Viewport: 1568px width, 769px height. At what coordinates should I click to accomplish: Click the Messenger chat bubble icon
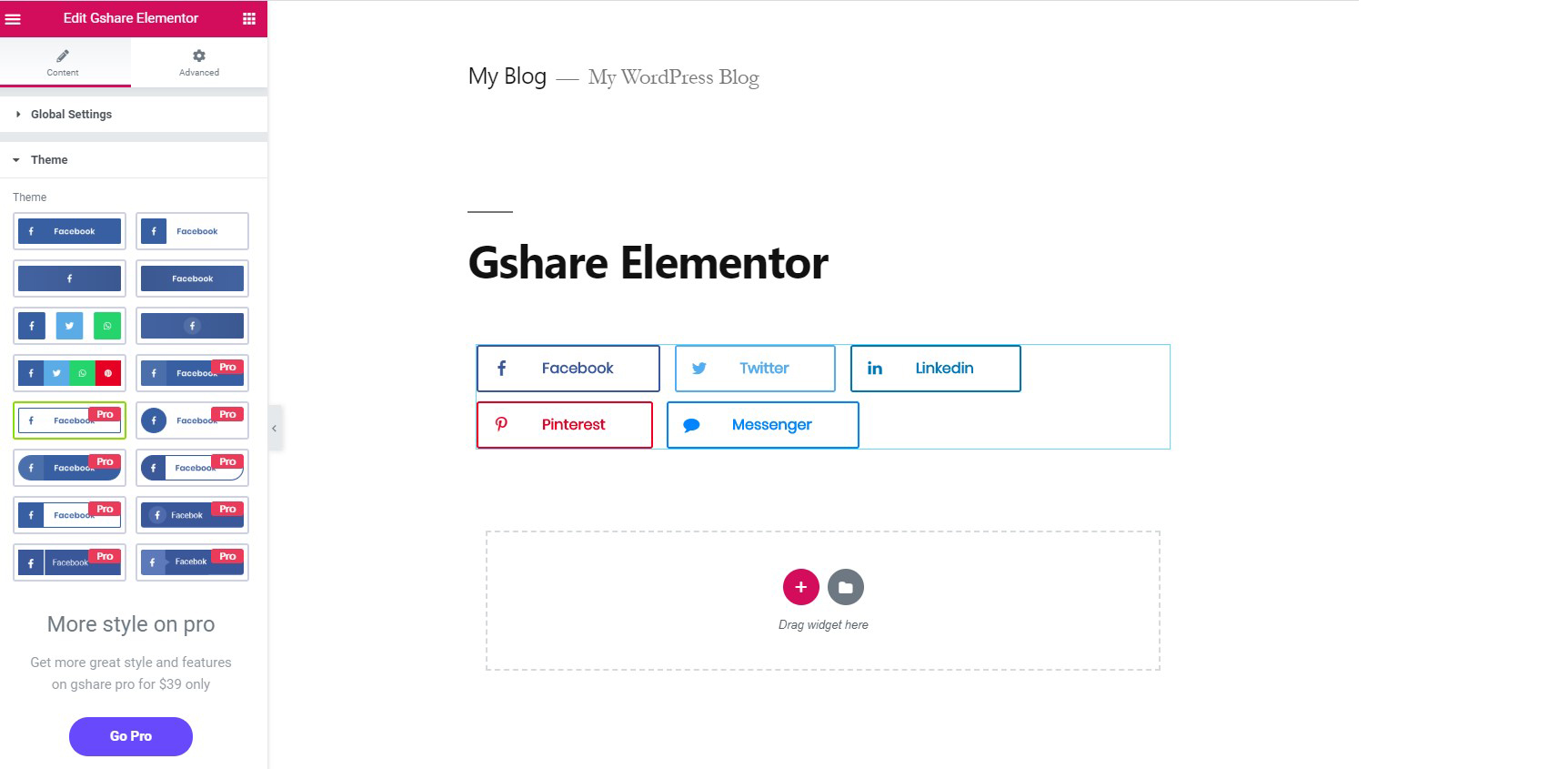691,425
